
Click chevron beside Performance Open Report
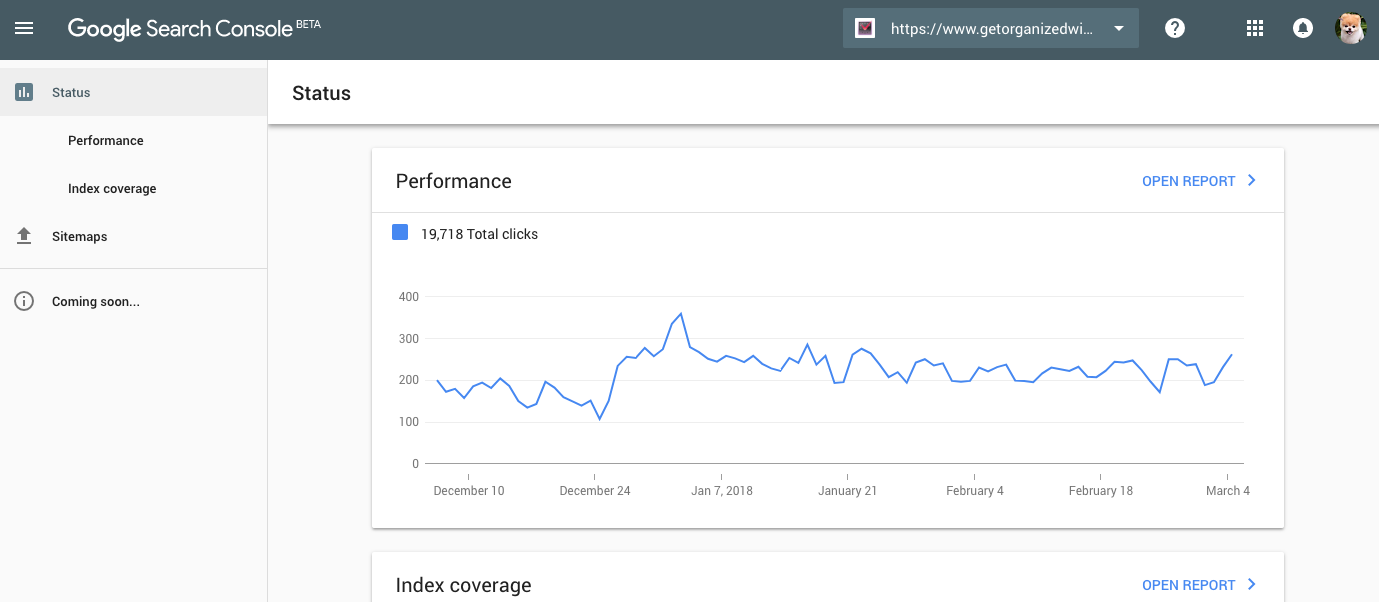(x=1251, y=181)
